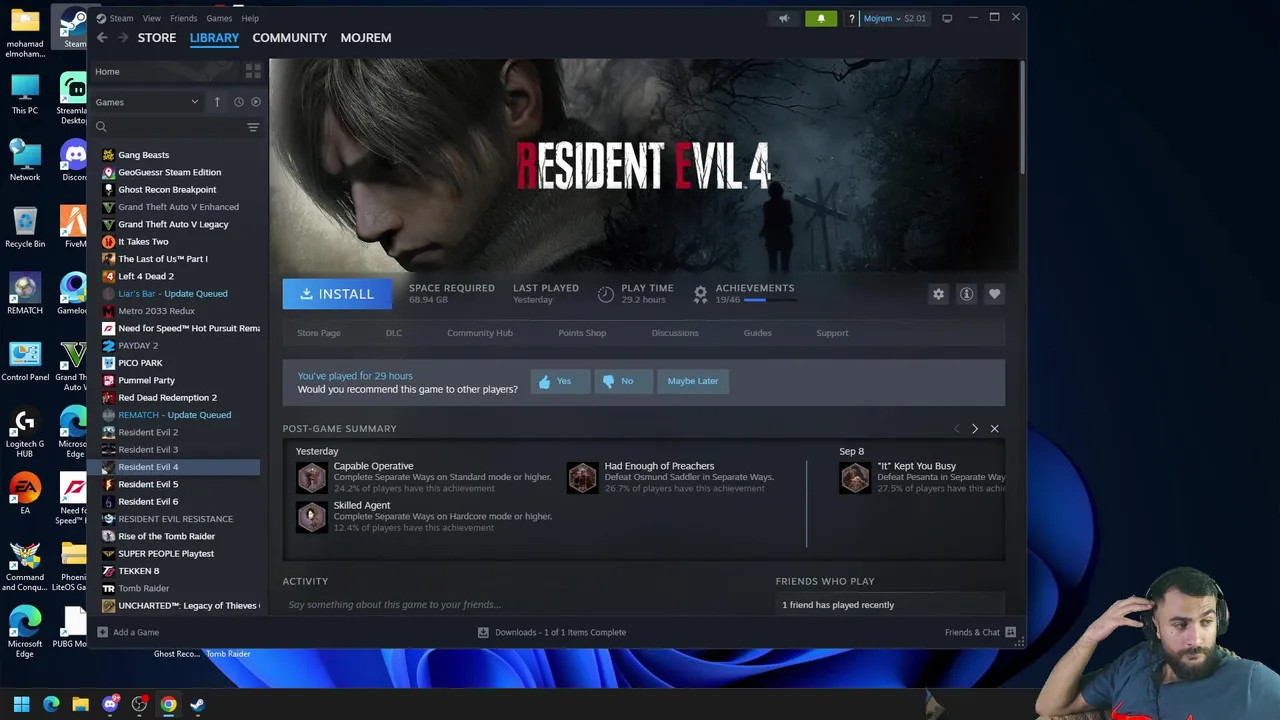Viewport: 1280px width, 720px height.
Task: Open the MOJREM profile tab
Action: 366,38
